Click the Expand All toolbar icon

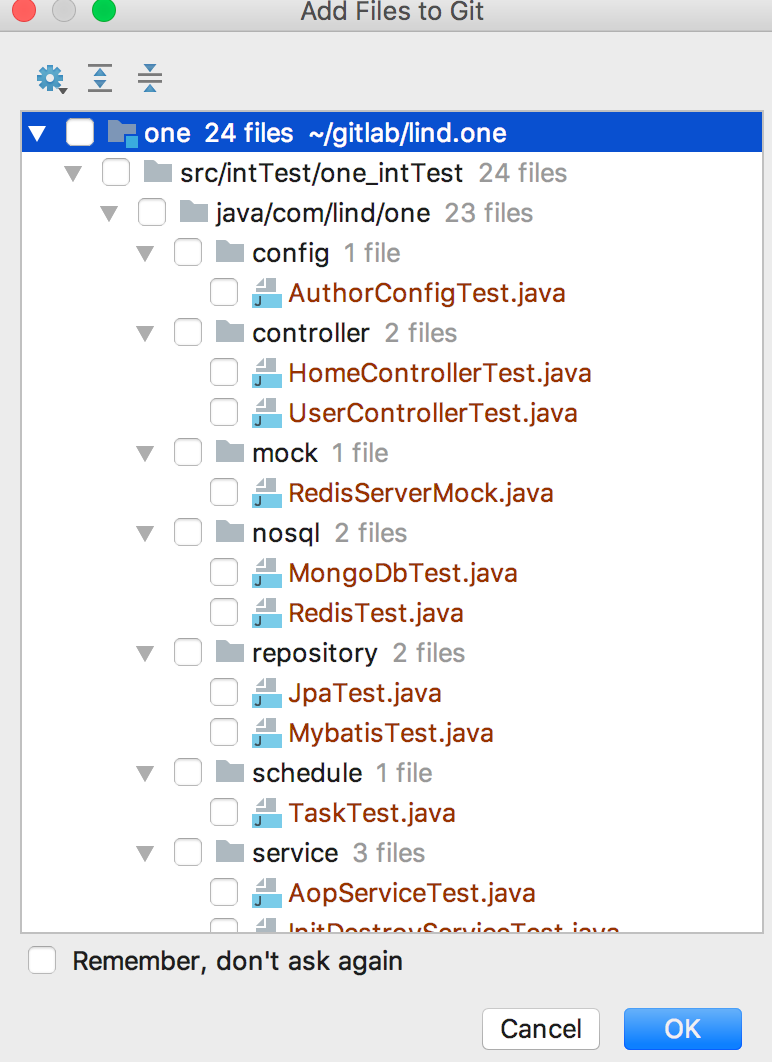(x=100, y=78)
